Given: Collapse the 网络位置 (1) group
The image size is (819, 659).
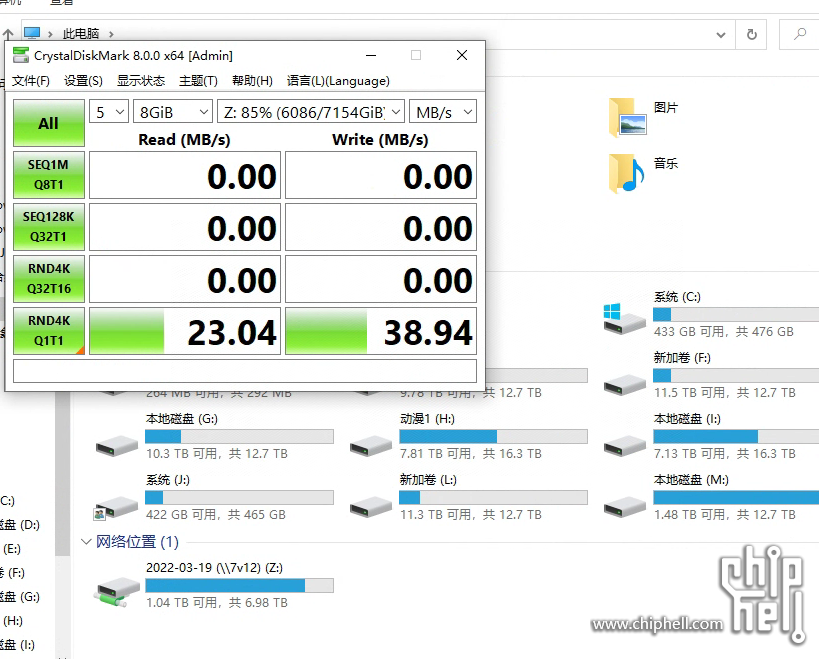Looking at the screenshot, I should coord(87,542).
